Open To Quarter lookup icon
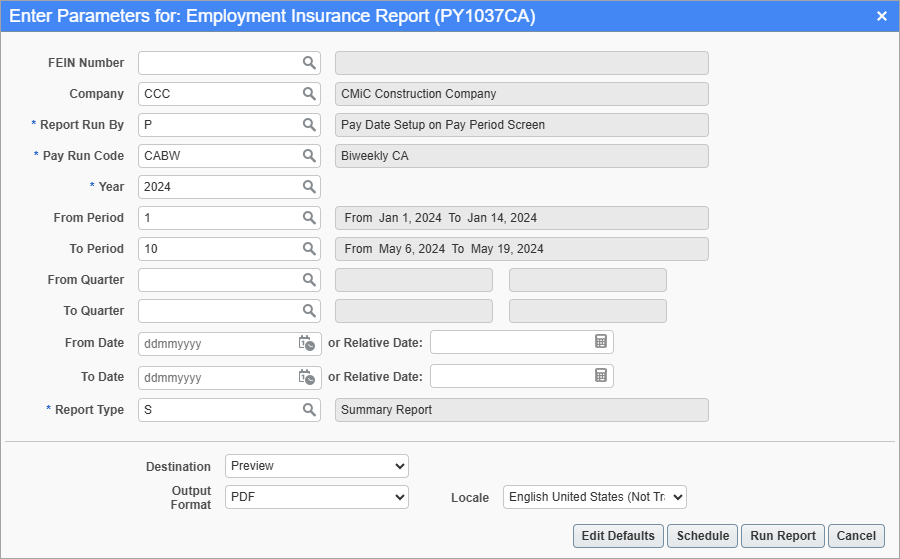The width and height of the screenshot is (900, 559). coord(309,310)
